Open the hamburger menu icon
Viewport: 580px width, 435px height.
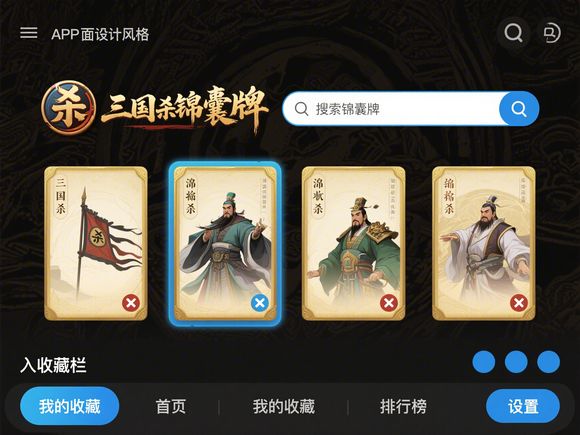pyautogui.click(x=28, y=33)
